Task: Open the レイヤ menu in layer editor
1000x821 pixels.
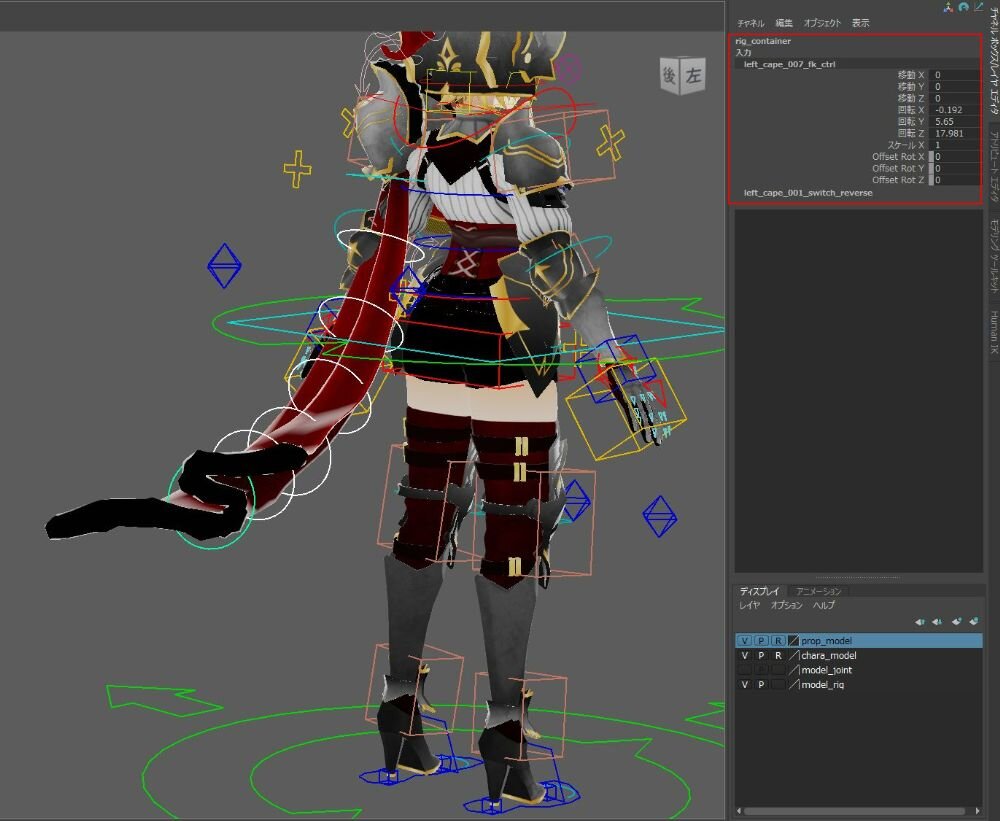Action: [749, 605]
